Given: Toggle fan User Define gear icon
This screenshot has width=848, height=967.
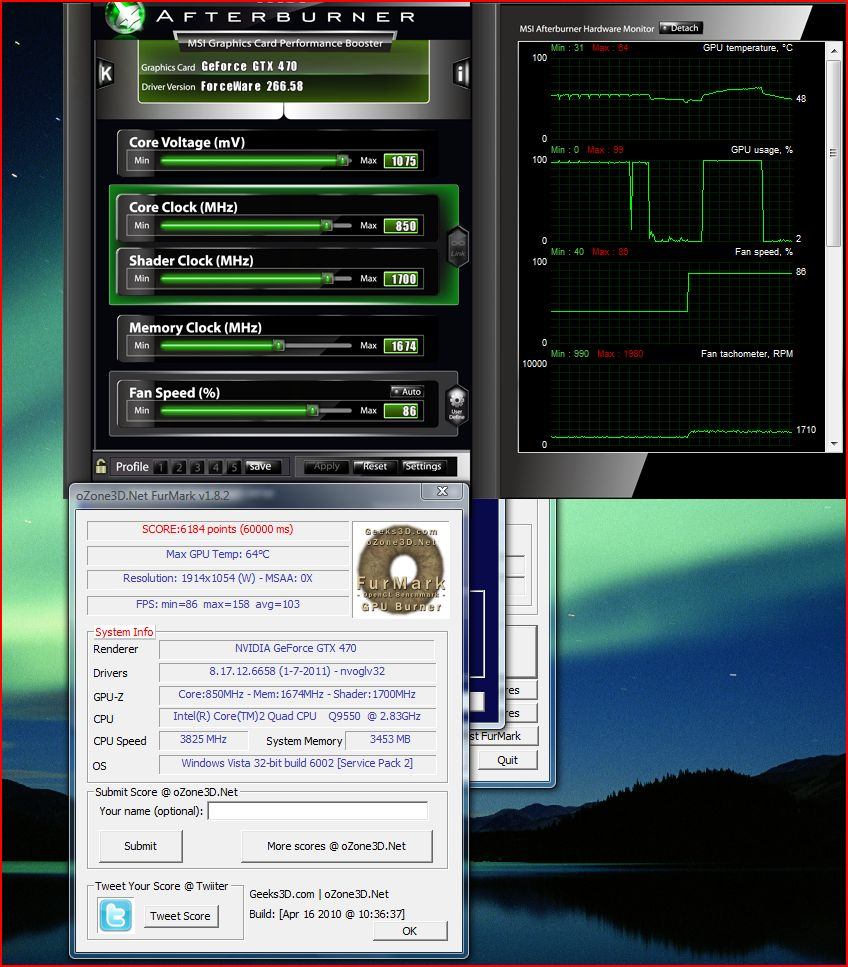Looking at the screenshot, I should [456, 405].
